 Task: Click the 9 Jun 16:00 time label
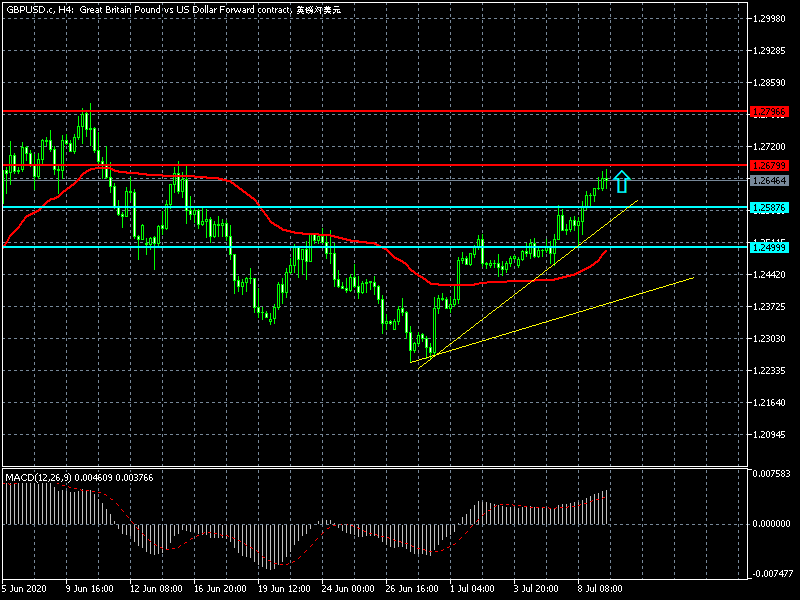point(90,588)
